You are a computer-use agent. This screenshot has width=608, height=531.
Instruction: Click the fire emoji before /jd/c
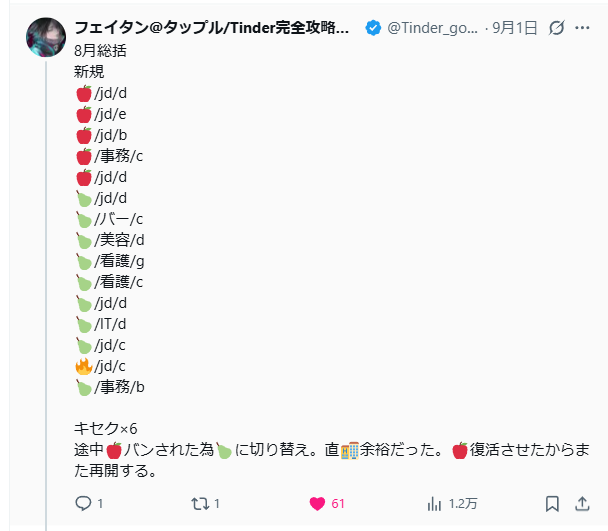[x=84, y=366]
